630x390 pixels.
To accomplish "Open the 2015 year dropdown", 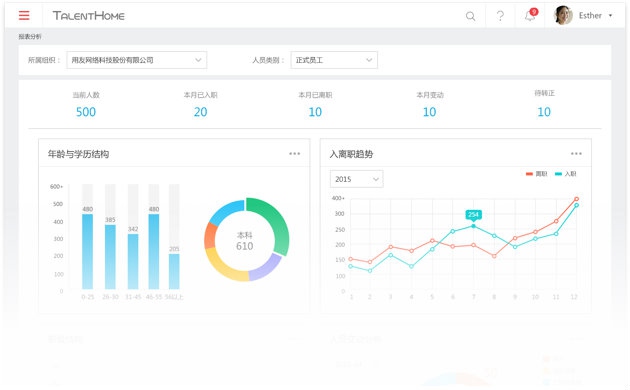I will tap(356, 179).
